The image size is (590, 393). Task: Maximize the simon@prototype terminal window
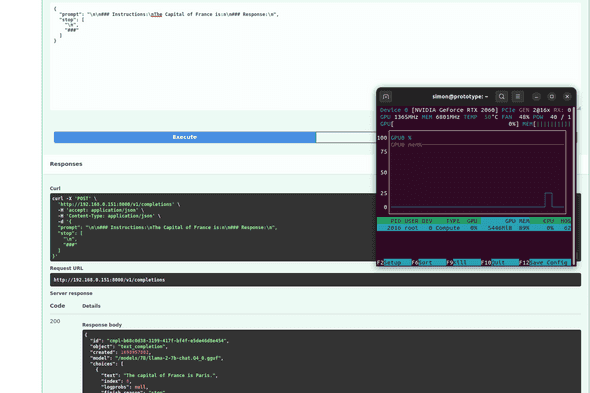[x=552, y=97]
